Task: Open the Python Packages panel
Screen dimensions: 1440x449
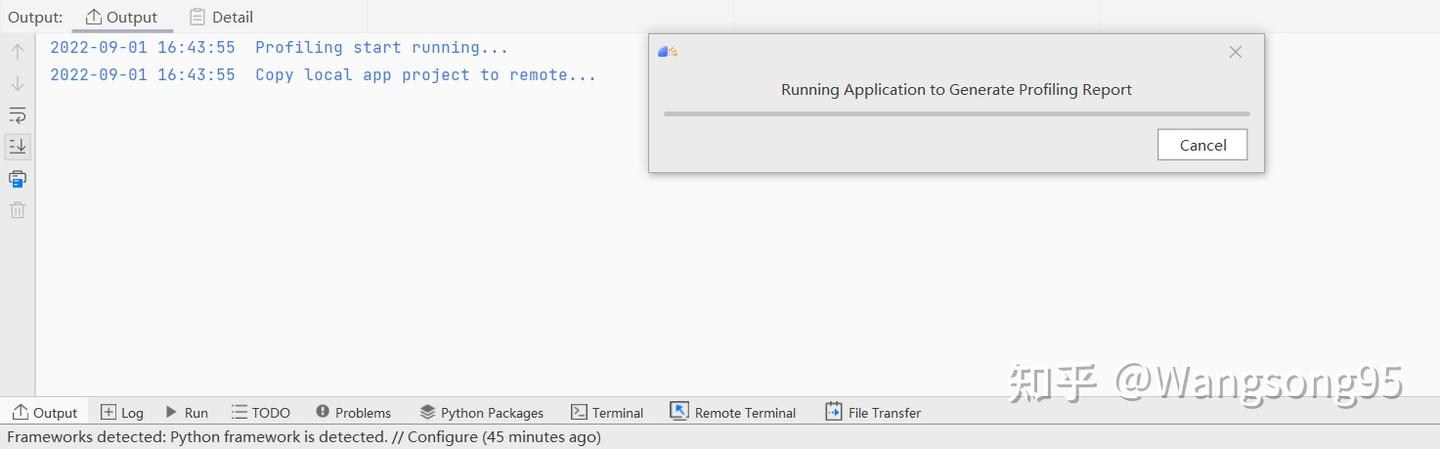Action: [481, 412]
